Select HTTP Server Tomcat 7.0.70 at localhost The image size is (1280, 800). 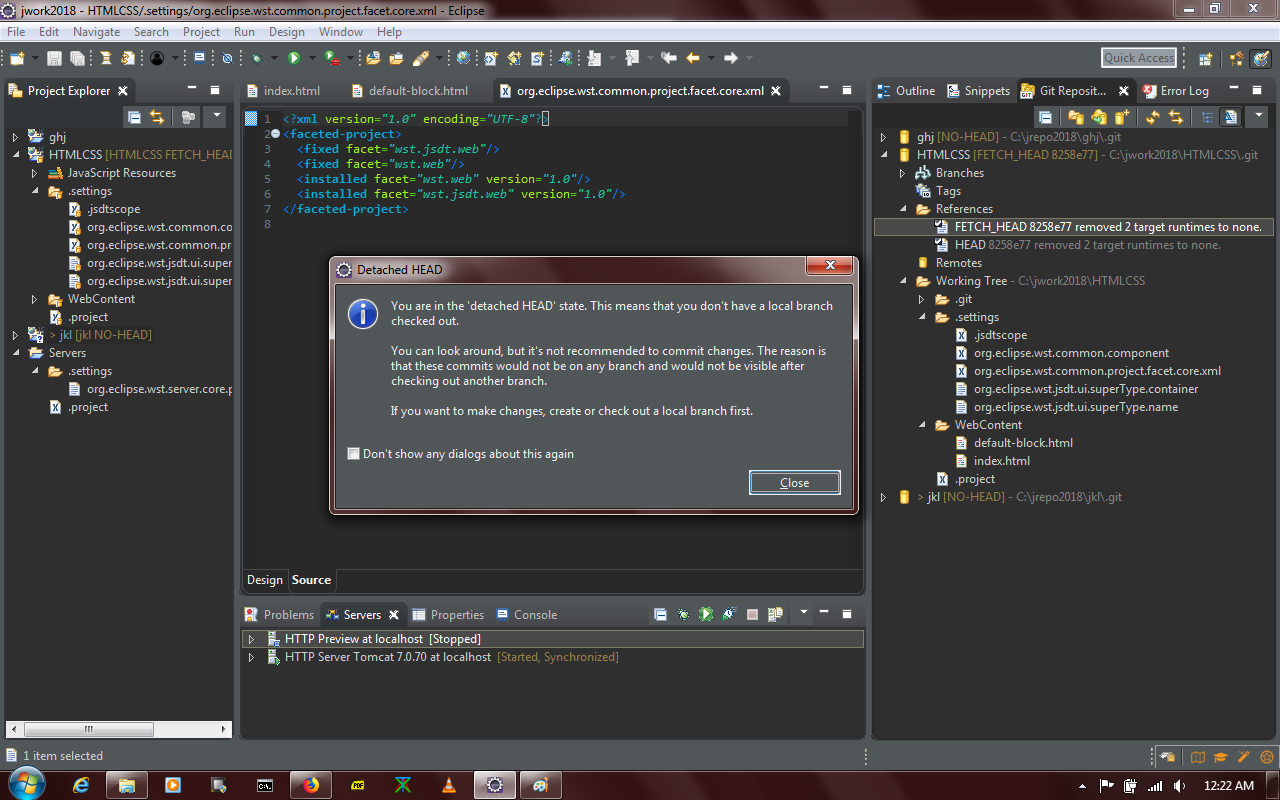coord(443,657)
